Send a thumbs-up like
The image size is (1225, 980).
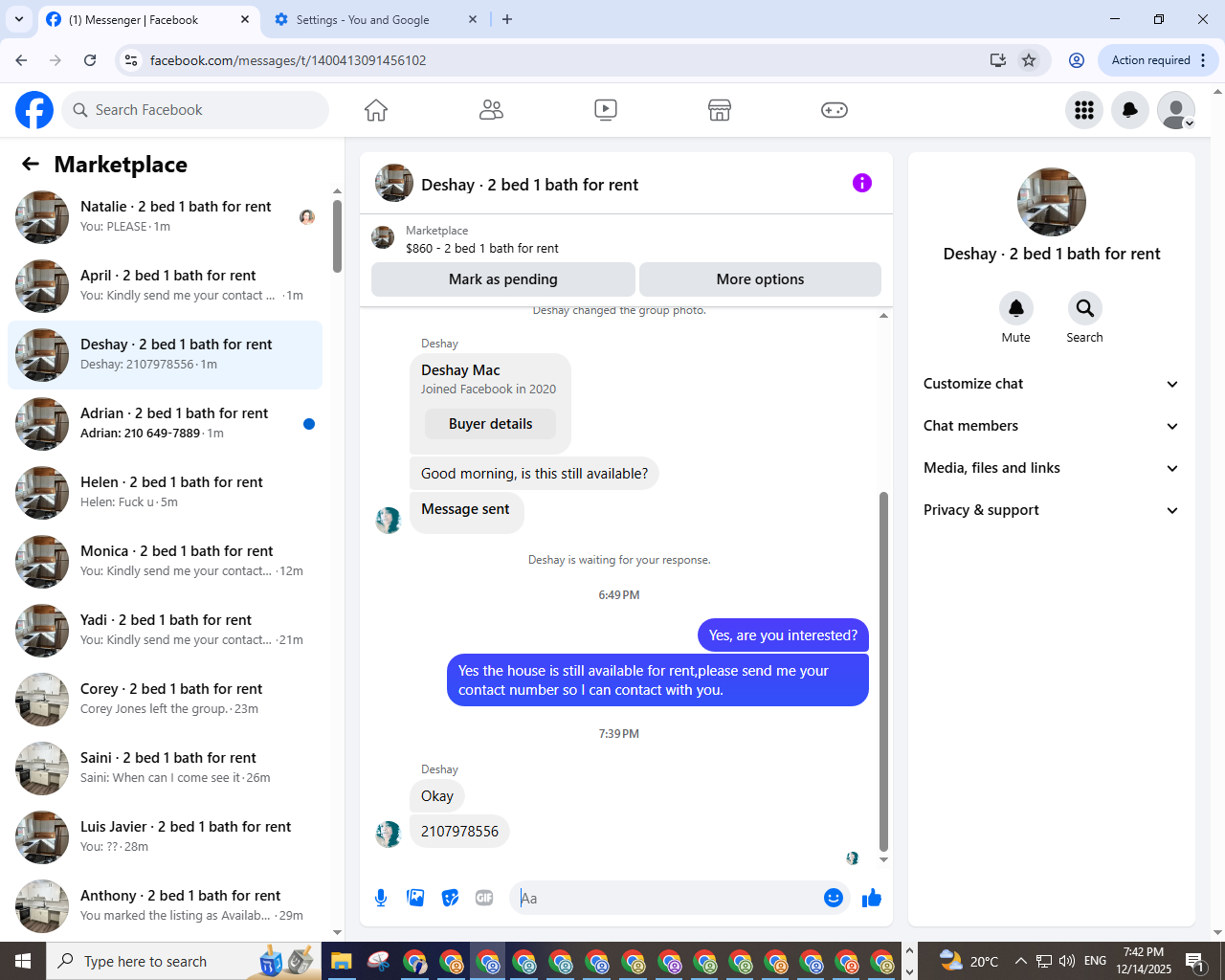point(872,898)
